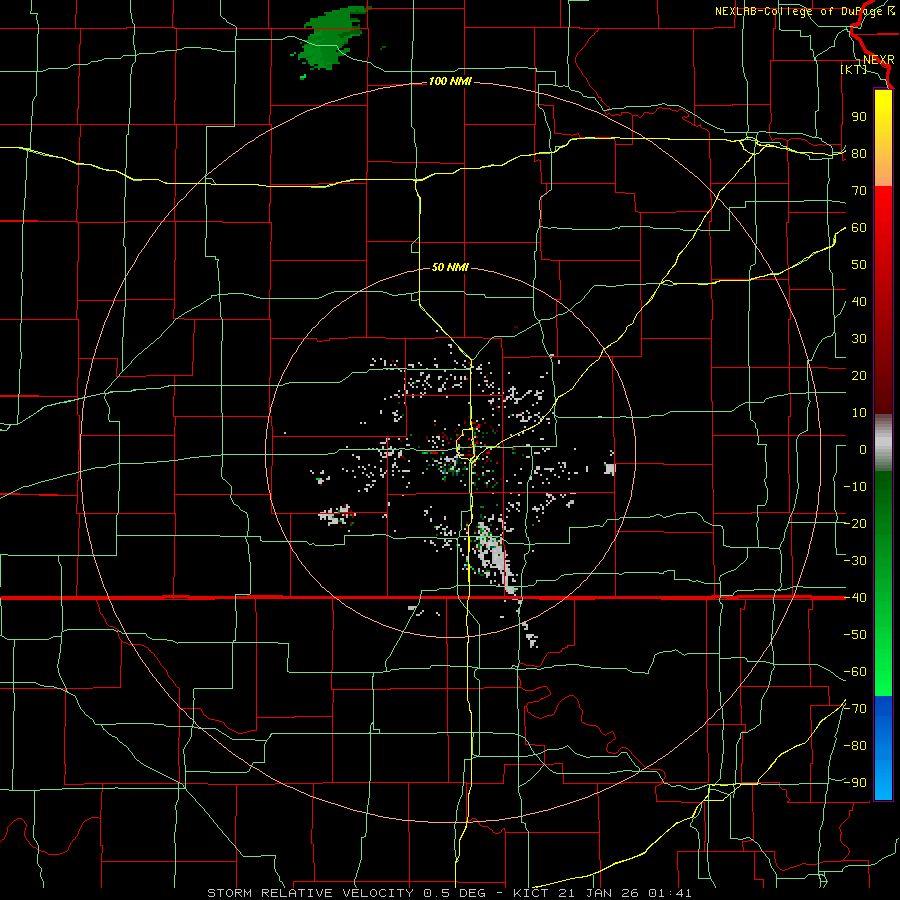Viewport: 900px width, 900px height.
Task: Pick the blue segment of the color bar
Action: click(x=883, y=748)
